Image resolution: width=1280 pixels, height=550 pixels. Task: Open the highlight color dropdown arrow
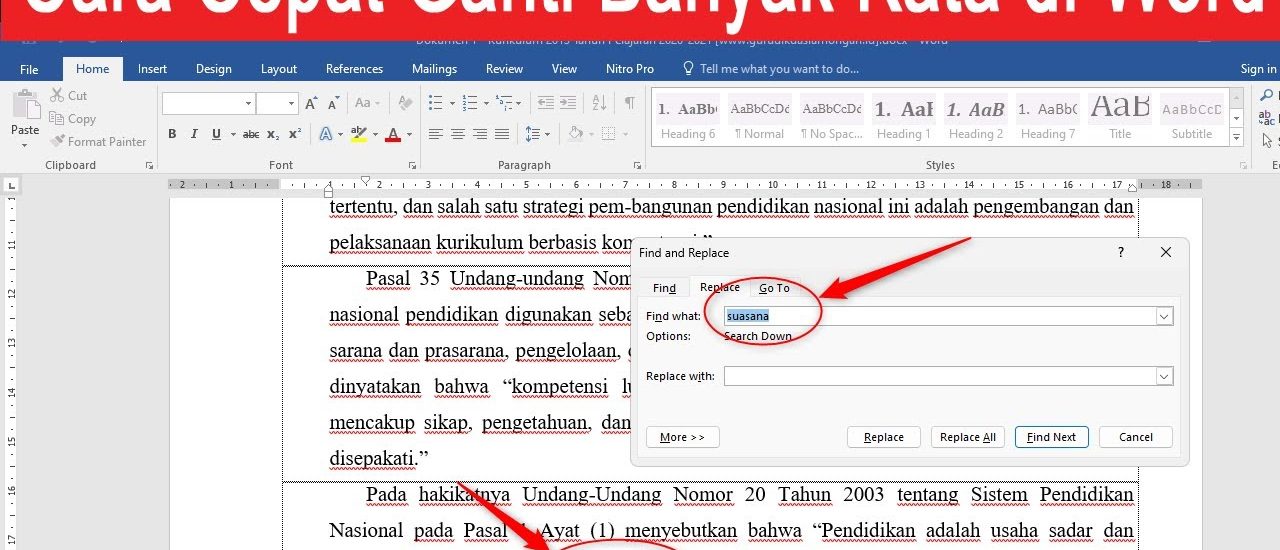pos(374,134)
